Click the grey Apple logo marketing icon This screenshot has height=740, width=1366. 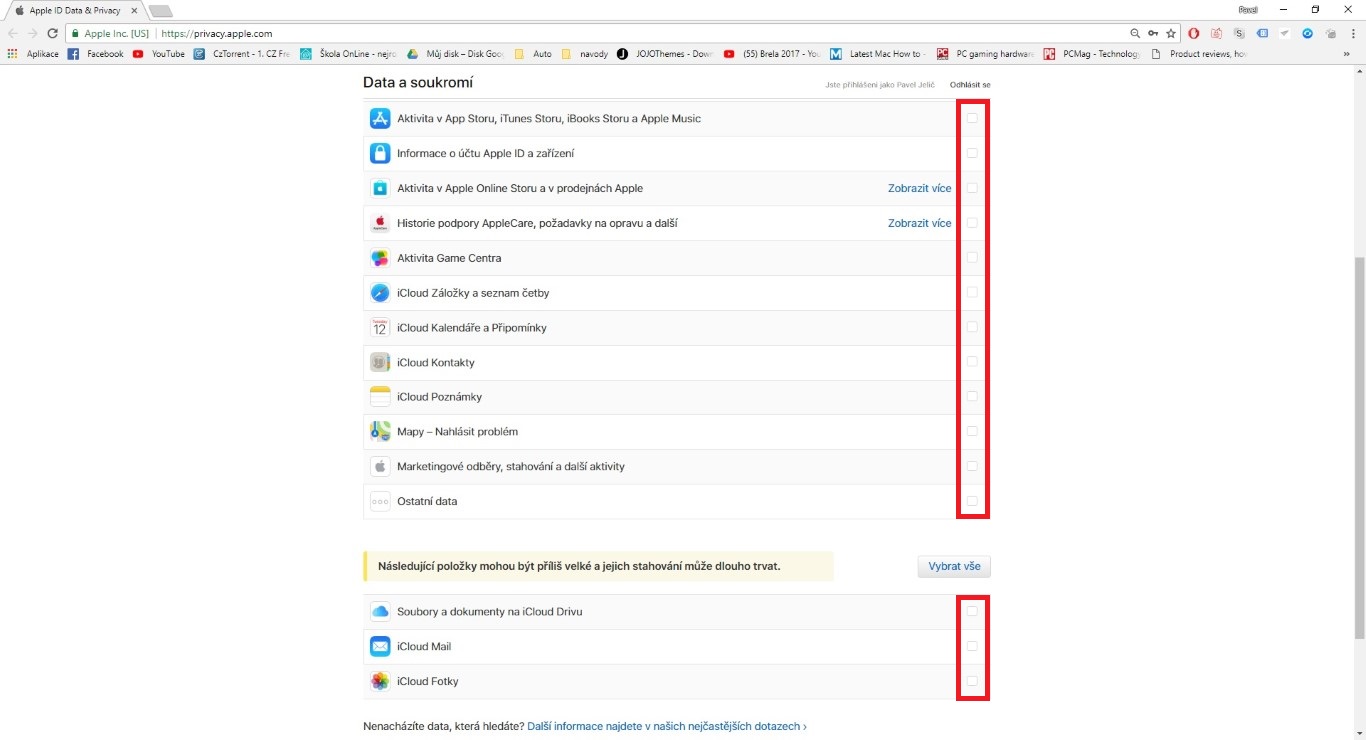(x=380, y=467)
